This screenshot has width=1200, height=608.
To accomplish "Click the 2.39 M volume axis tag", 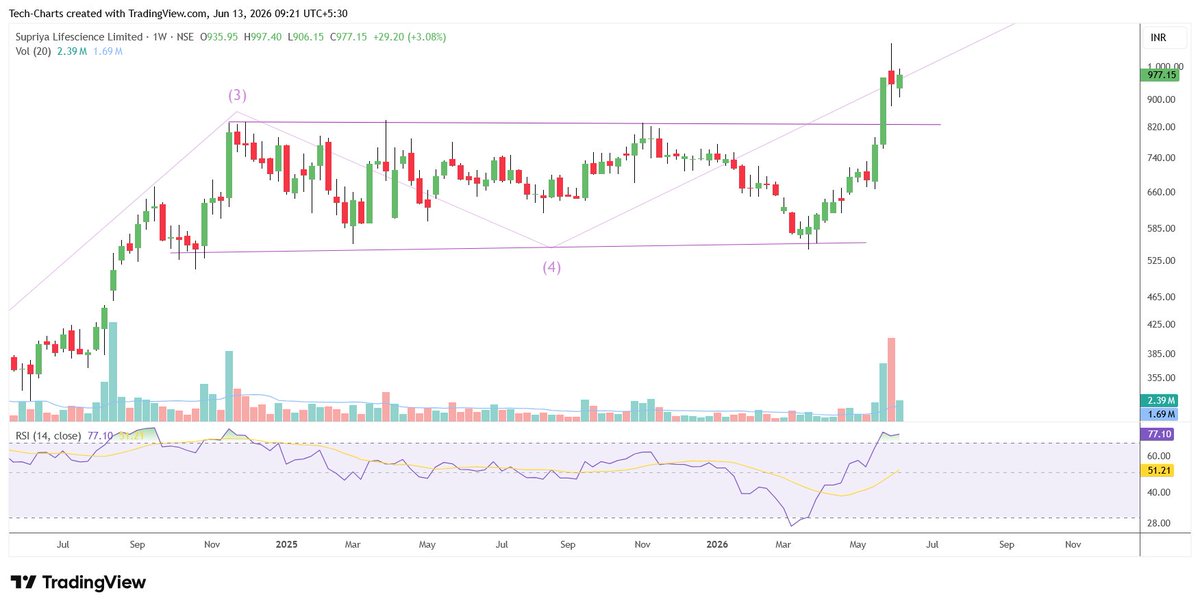I will pyautogui.click(x=1159, y=401).
